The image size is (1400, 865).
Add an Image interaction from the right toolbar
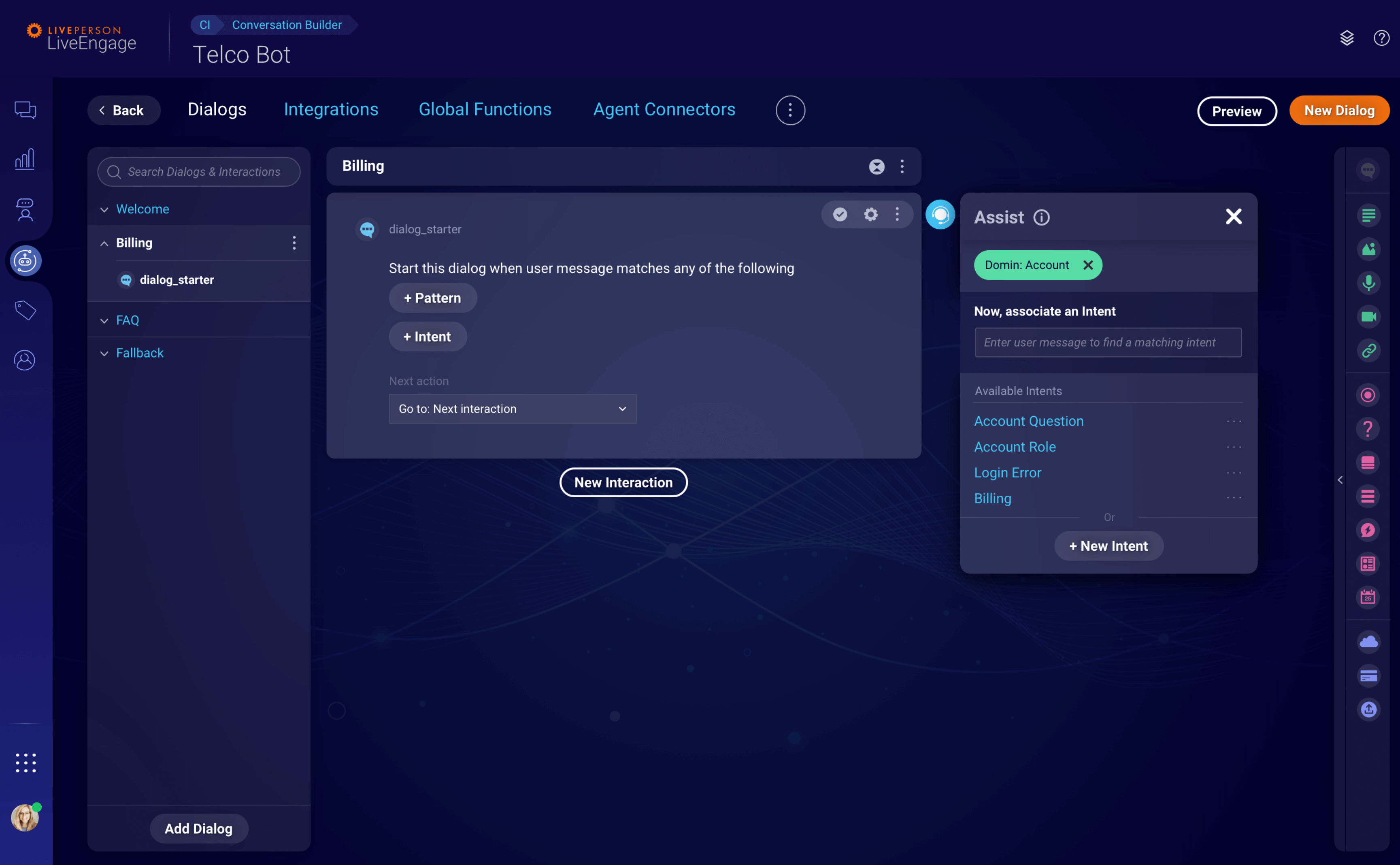click(1368, 249)
